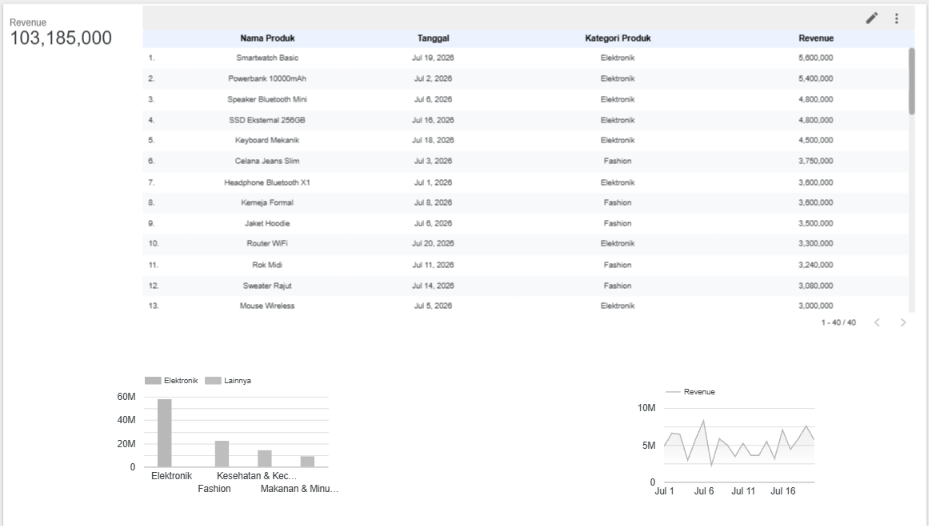Click the 5,600,000 revenue cell

816,57
